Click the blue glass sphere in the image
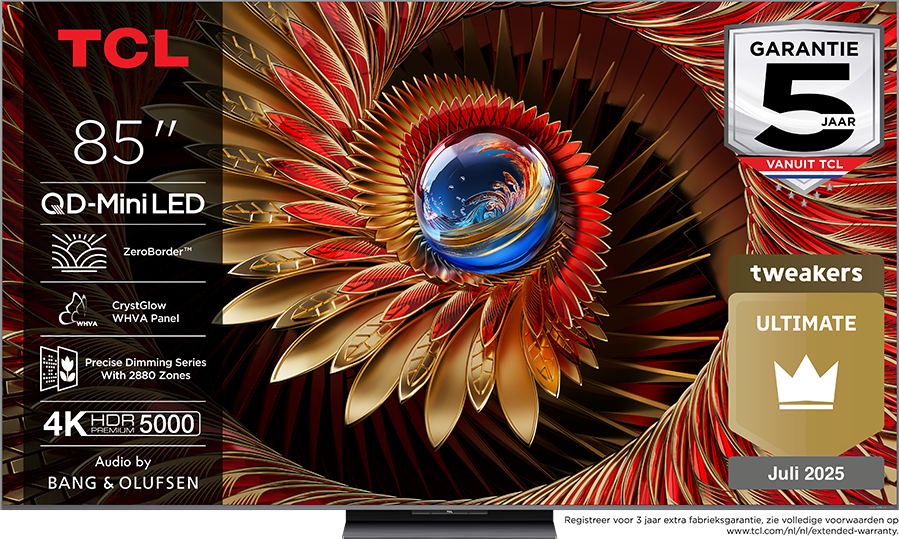Image resolution: width=899 pixels, height=539 pixels. (x=486, y=201)
